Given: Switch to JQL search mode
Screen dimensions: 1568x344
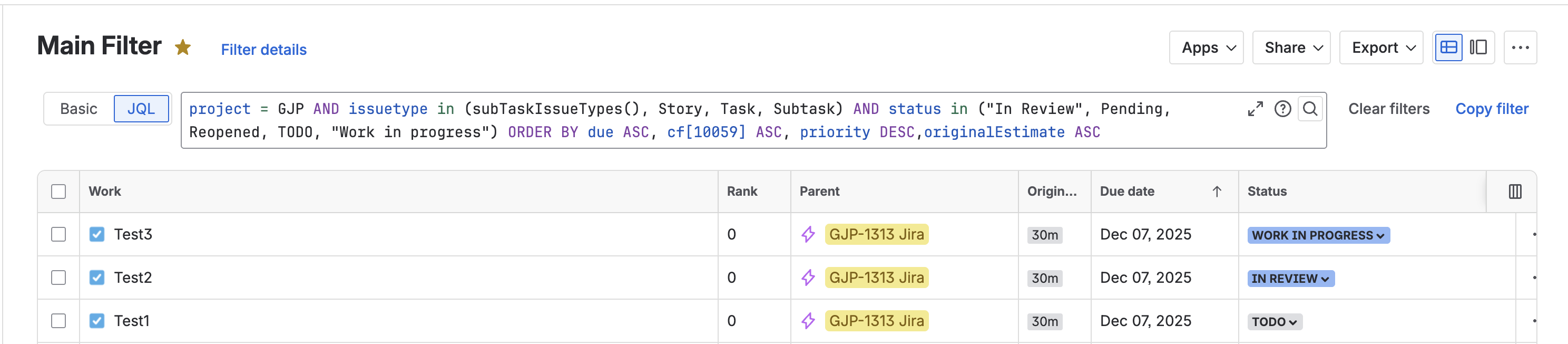Looking at the screenshot, I should [141, 109].
